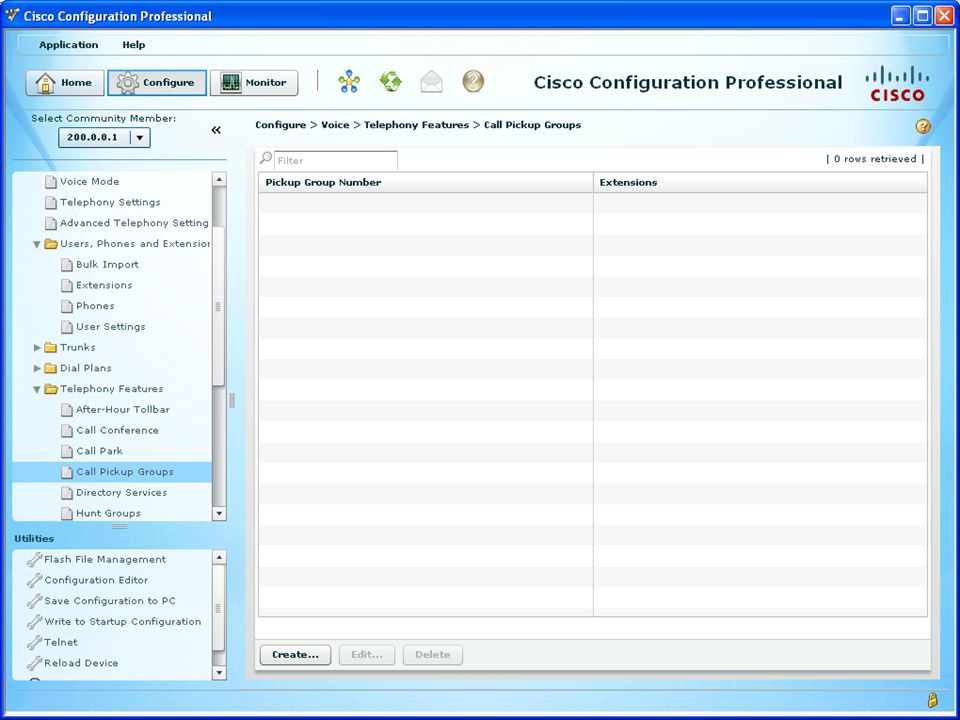
Task: Sort by Extensions column header
Action: [x=760, y=182]
